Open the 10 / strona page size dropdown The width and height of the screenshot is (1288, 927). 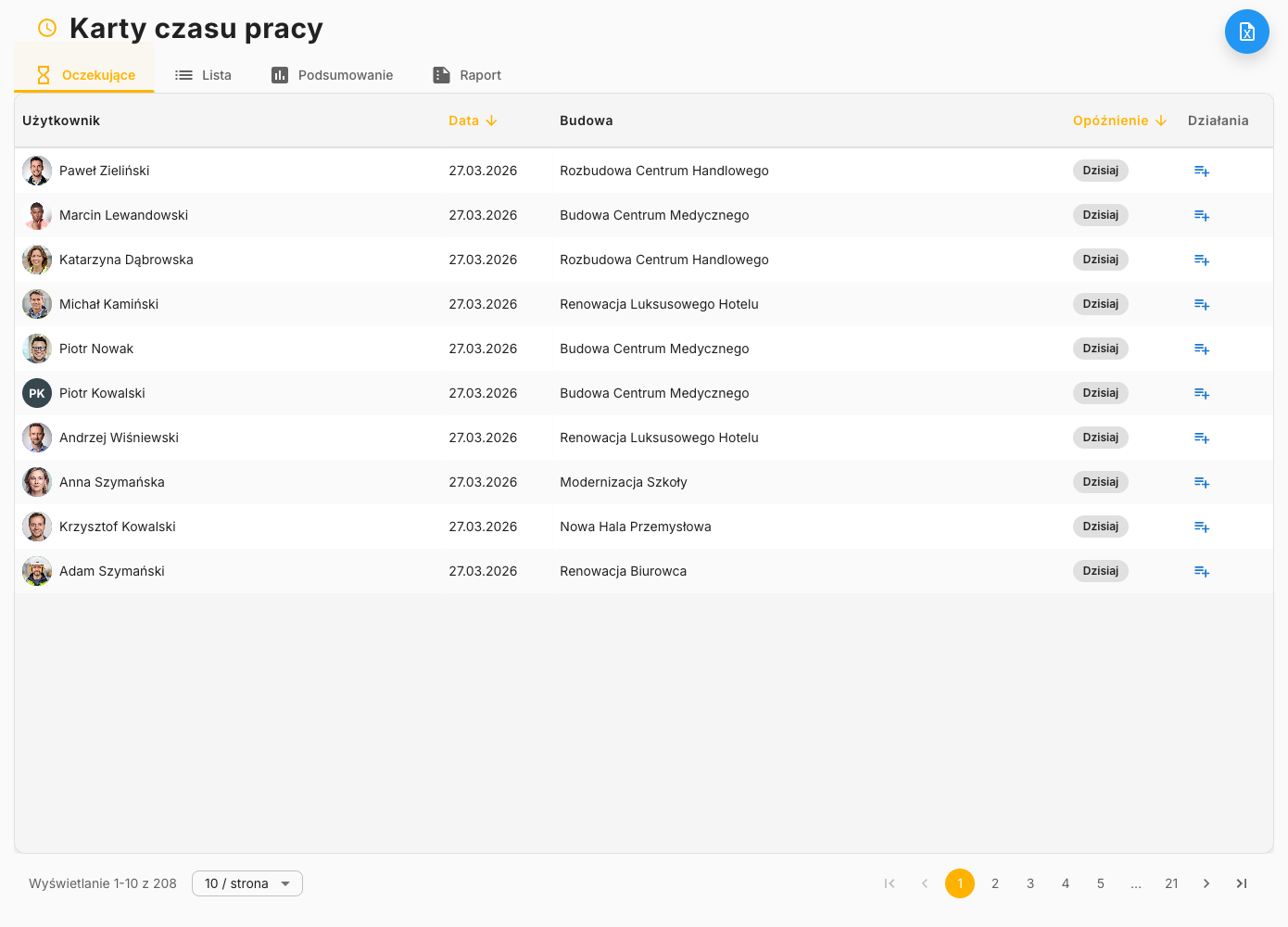246,883
